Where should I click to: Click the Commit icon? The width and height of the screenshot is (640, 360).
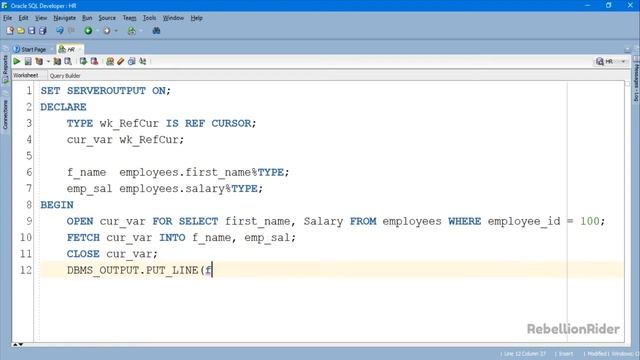[x=83, y=61]
